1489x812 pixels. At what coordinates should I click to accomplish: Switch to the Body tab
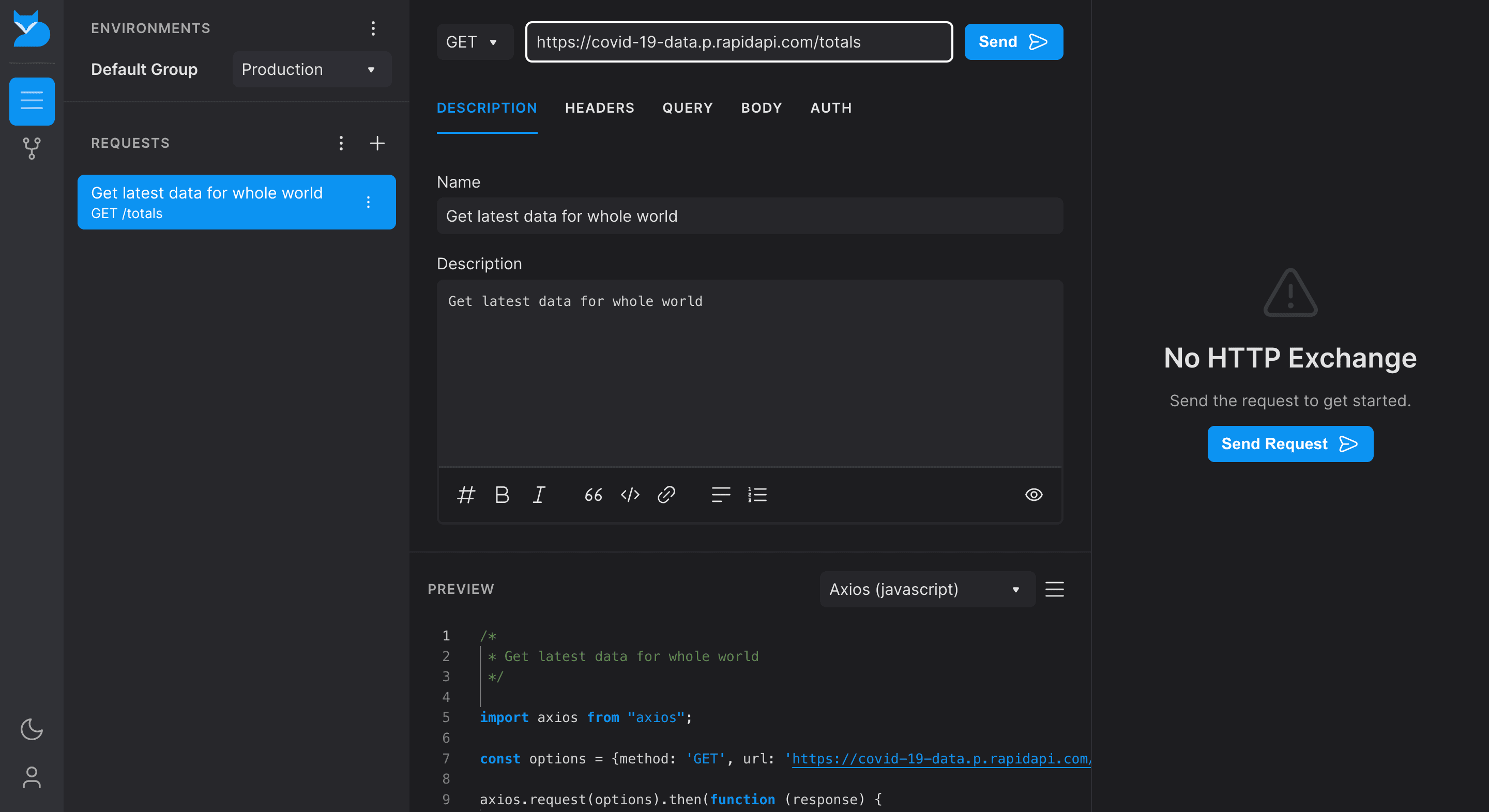pos(761,108)
